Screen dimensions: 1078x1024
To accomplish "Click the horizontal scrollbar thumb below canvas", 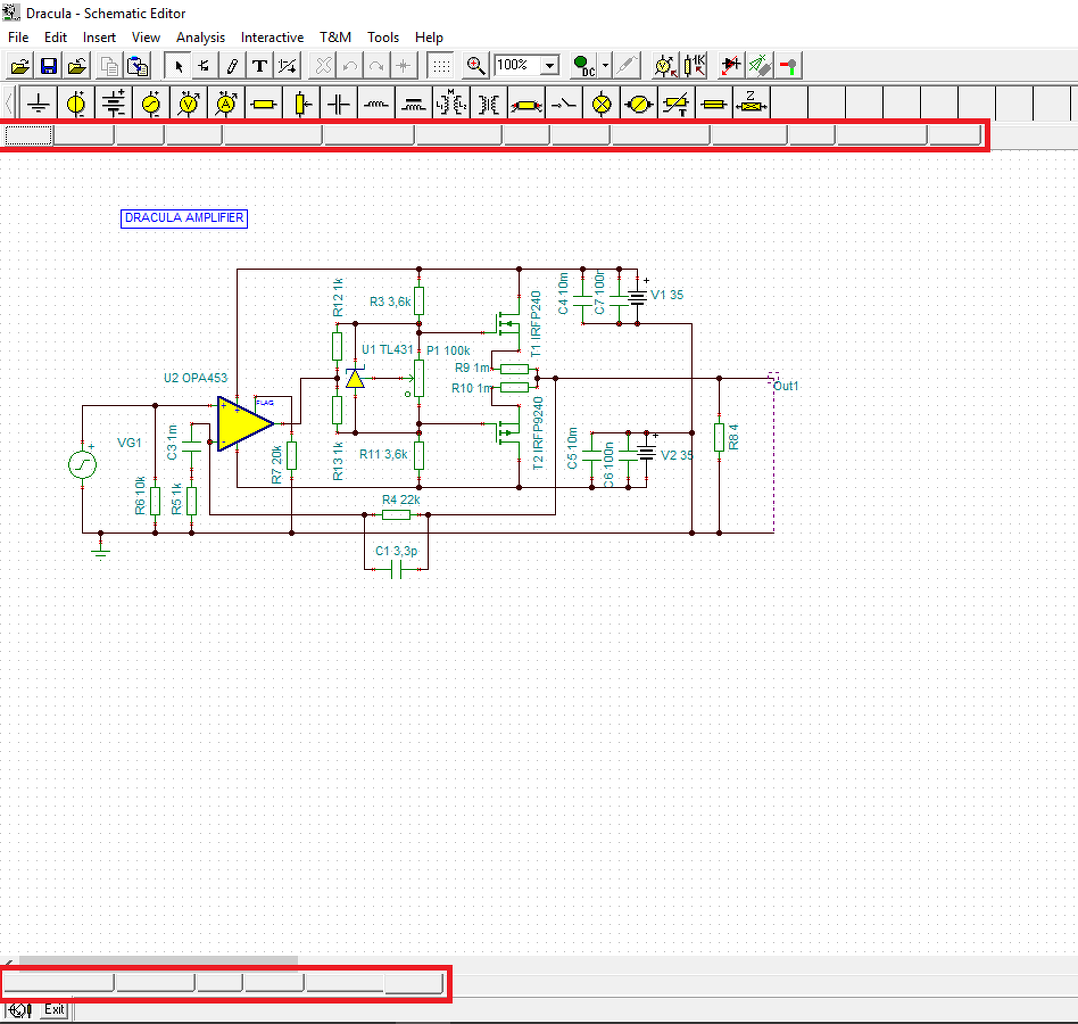I will point(158,960).
